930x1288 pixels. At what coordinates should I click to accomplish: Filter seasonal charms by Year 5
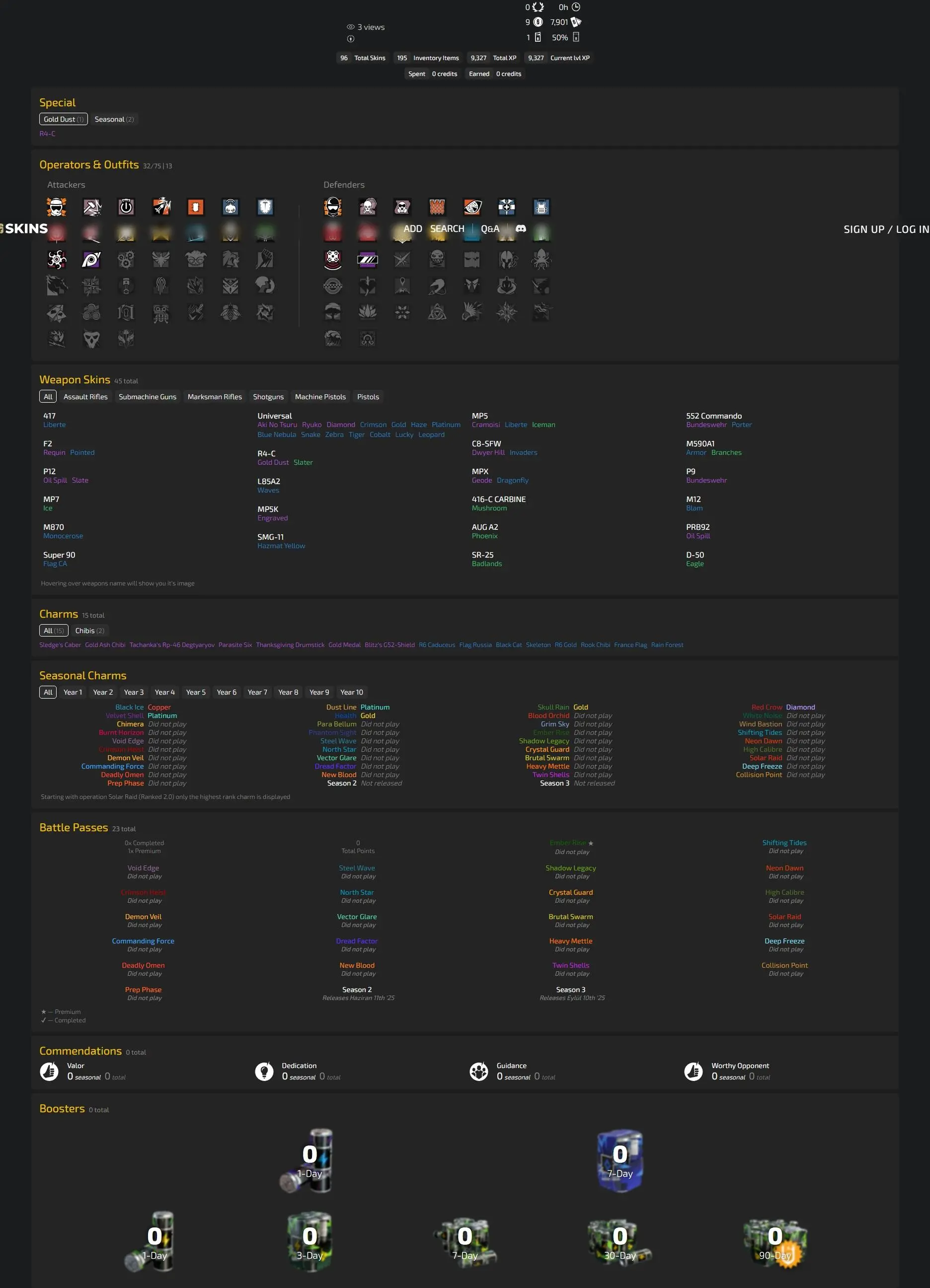pos(195,692)
